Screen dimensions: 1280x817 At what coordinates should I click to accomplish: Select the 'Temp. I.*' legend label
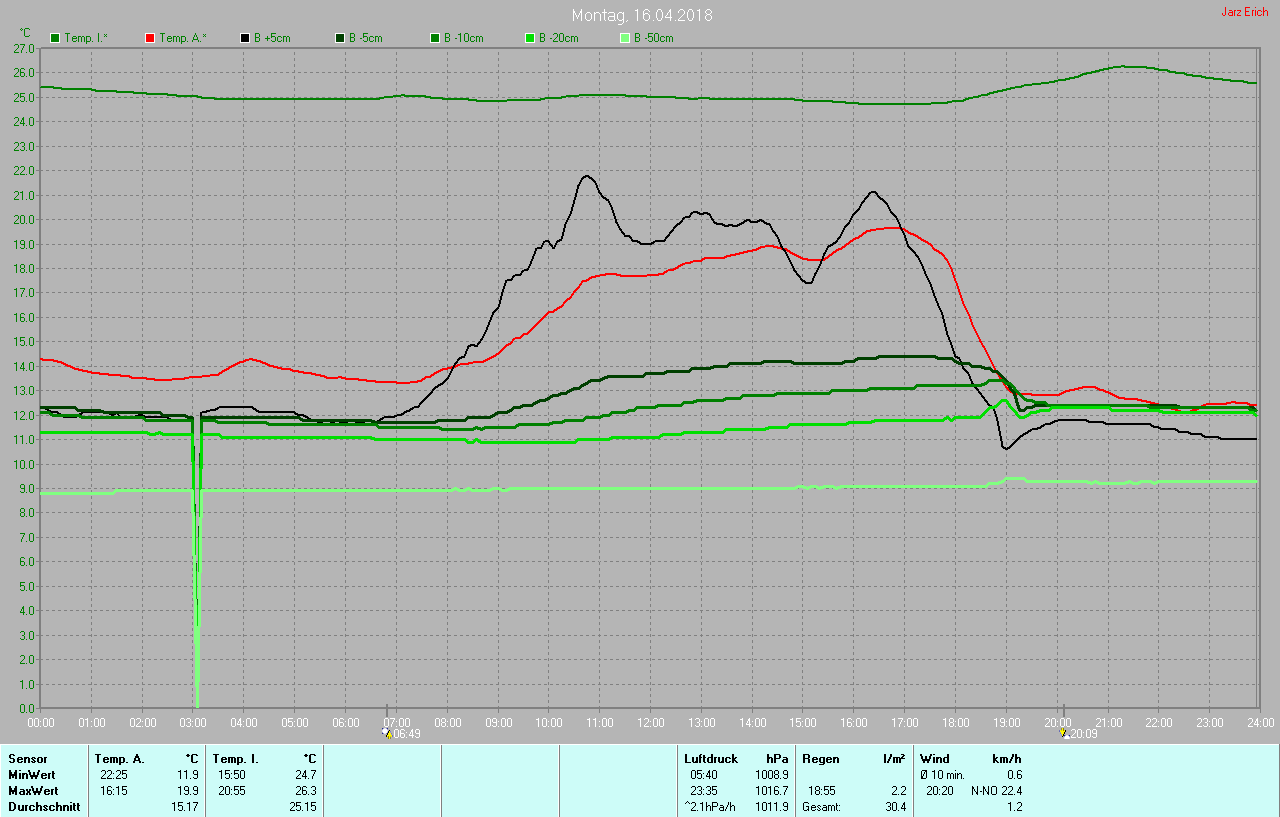click(87, 38)
